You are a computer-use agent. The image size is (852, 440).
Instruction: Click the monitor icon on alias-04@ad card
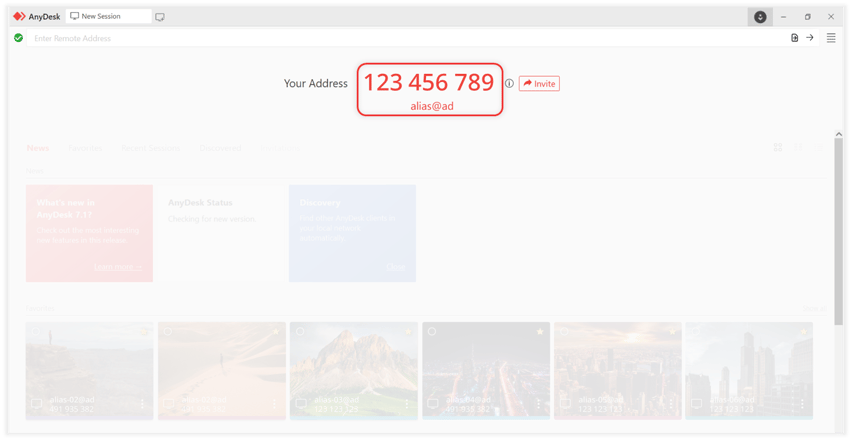[x=433, y=404]
